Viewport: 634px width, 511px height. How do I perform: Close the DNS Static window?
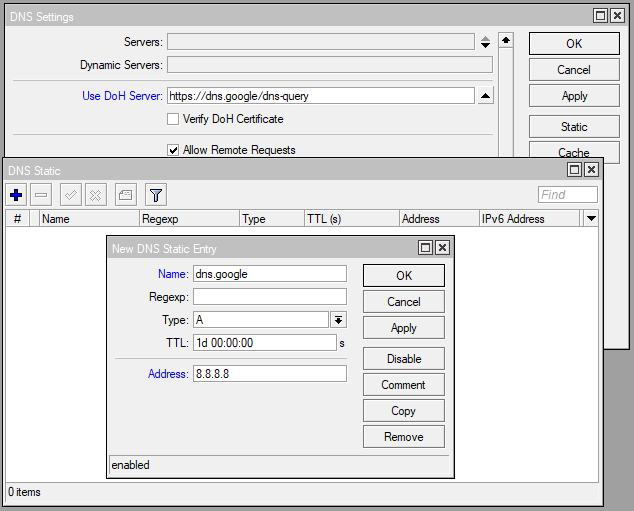coord(591,169)
